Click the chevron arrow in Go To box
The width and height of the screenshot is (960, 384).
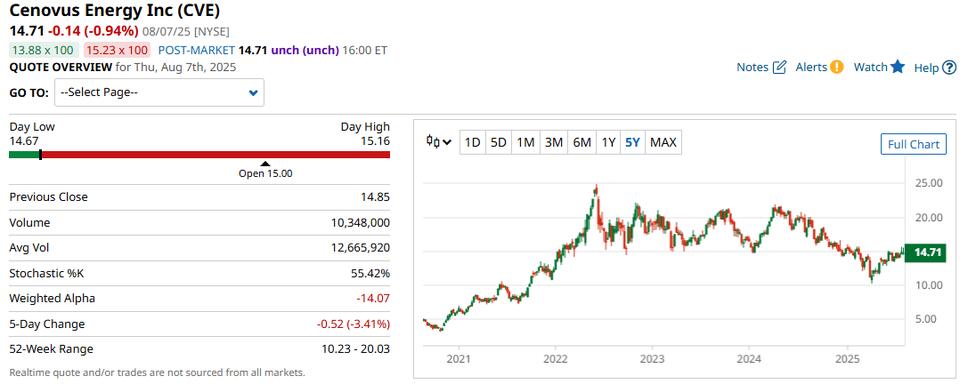[x=253, y=93]
